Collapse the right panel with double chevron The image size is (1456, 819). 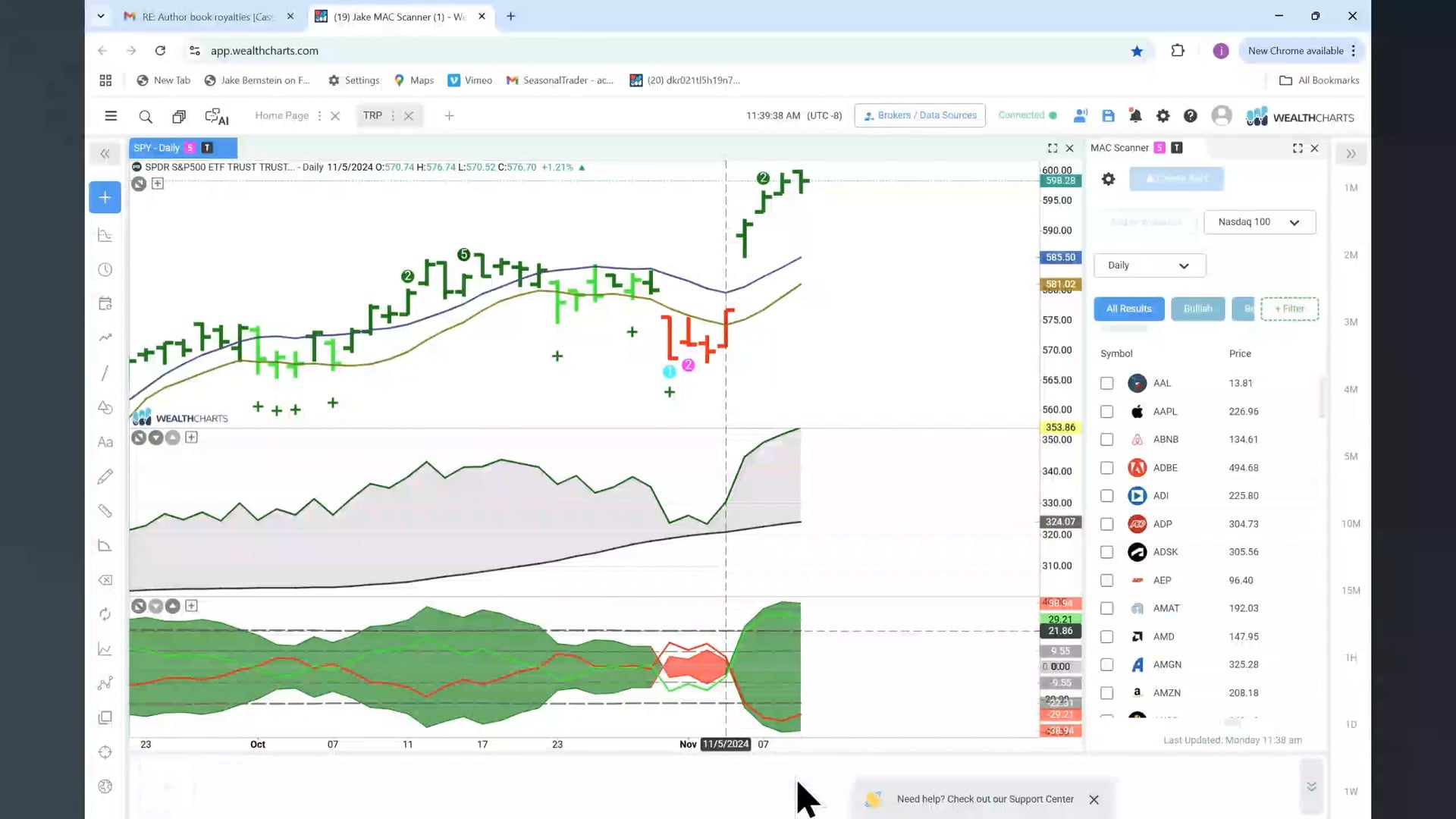point(1351,154)
